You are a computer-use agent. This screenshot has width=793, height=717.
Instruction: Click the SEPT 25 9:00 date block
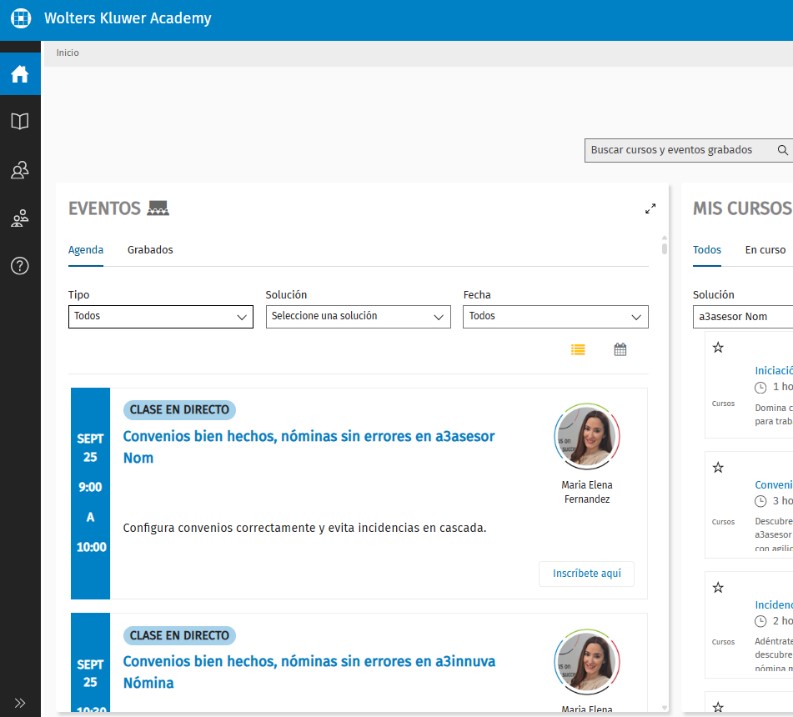(x=91, y=494)
